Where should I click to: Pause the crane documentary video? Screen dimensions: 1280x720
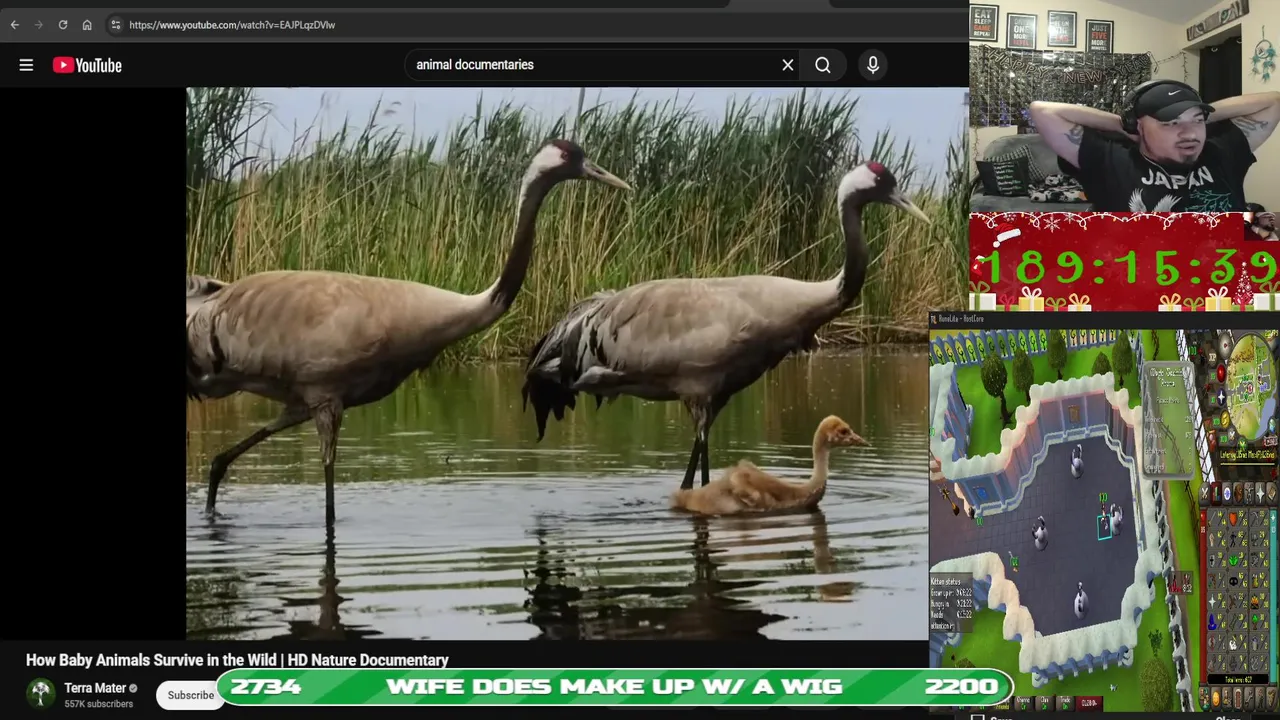point(557,363)
